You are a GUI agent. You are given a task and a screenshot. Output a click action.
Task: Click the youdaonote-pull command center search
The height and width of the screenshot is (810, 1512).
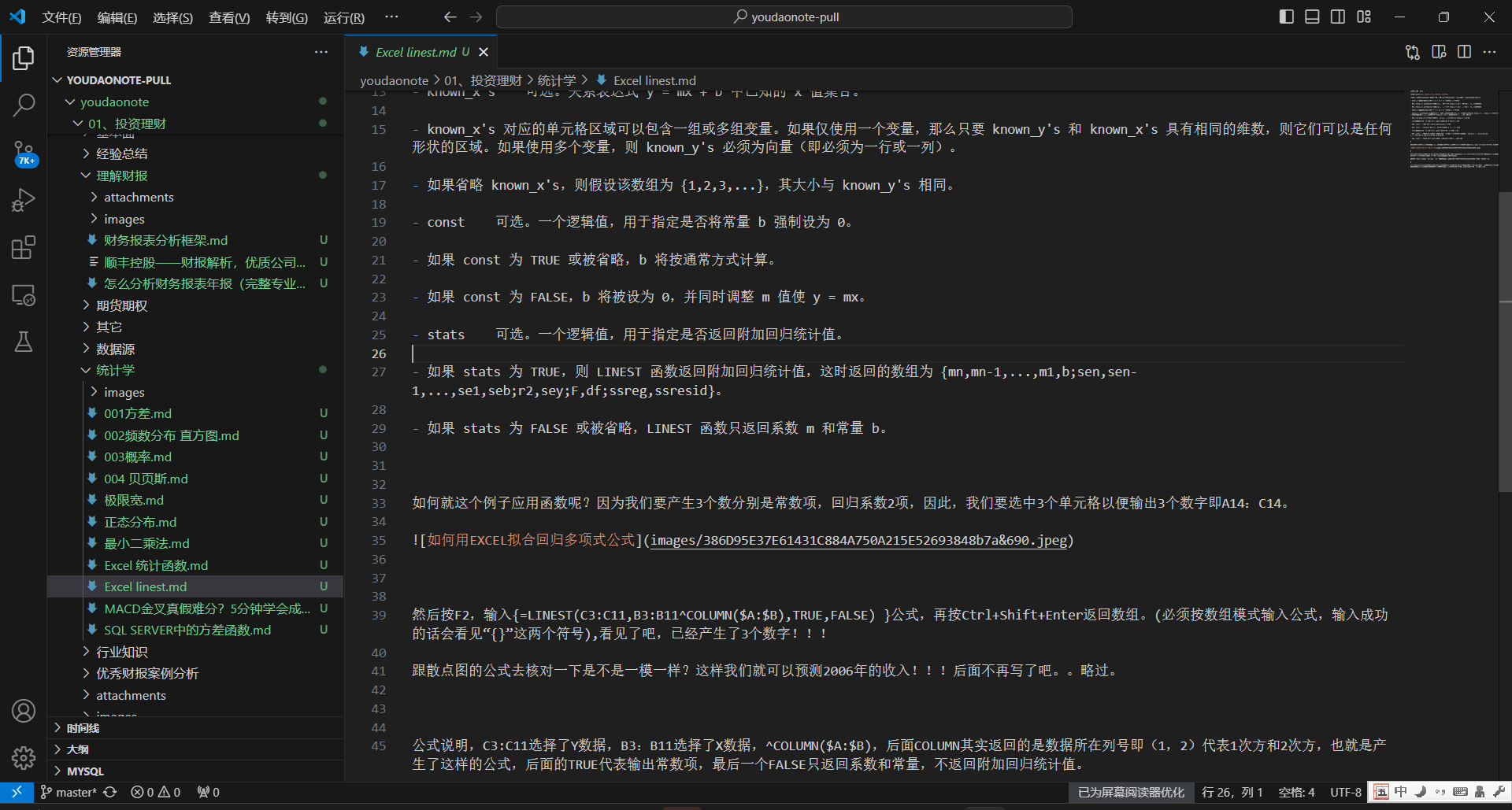point(784,17)
